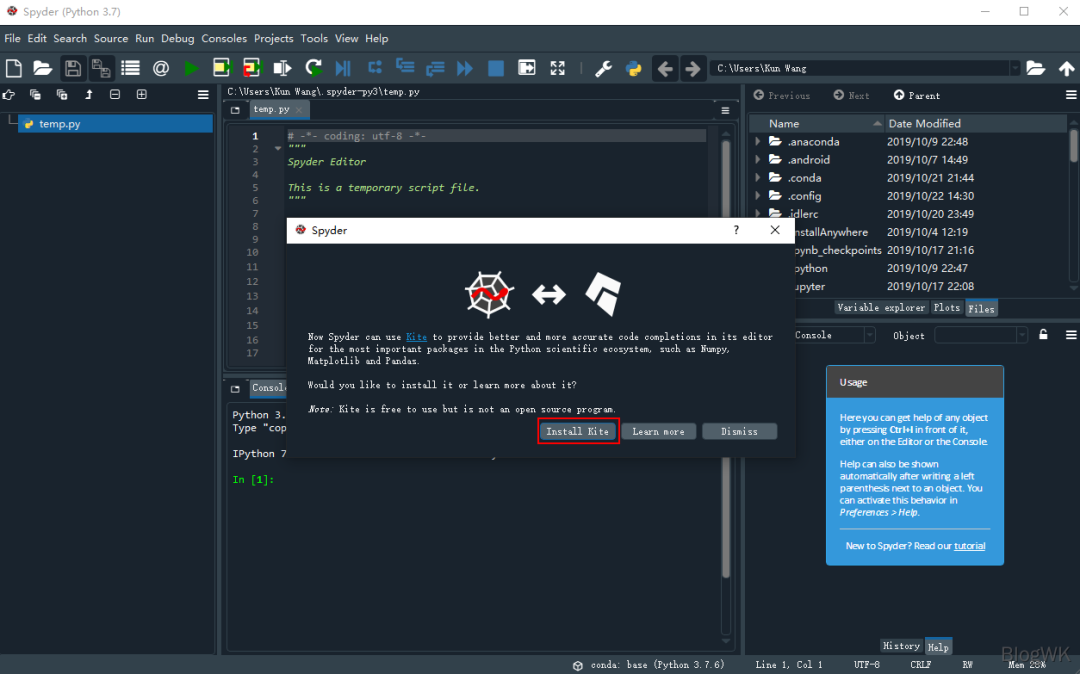Screen dimensions: 1080x674
Task: Create a new file from toolbar
Action: tap(14, 68)
